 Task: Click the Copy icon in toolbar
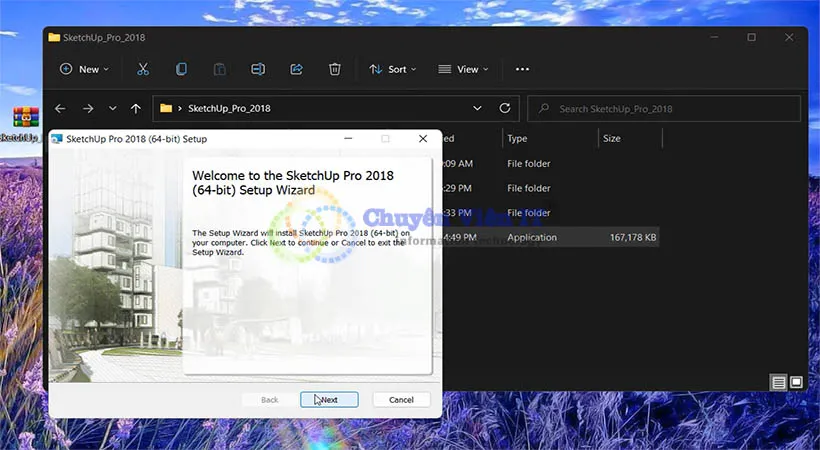click(181, 69)
